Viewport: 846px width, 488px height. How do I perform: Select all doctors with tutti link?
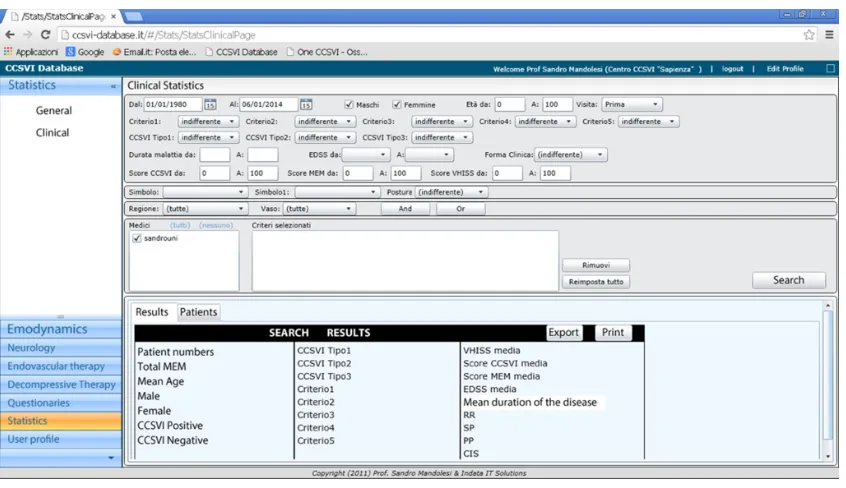pyautogui.click(x=180, y=226)
